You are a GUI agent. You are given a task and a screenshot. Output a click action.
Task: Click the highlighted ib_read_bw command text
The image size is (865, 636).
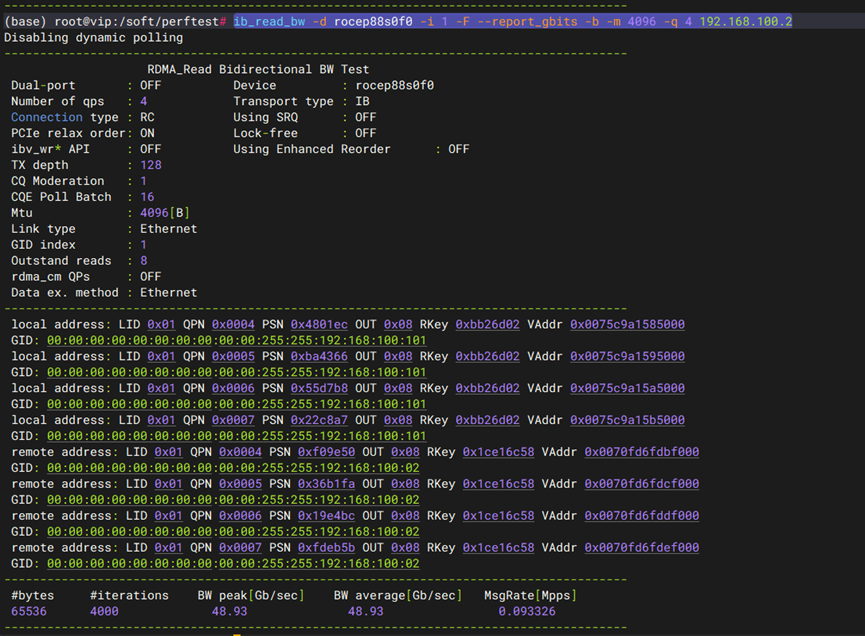pyautogui.click(x=512, y=22)
